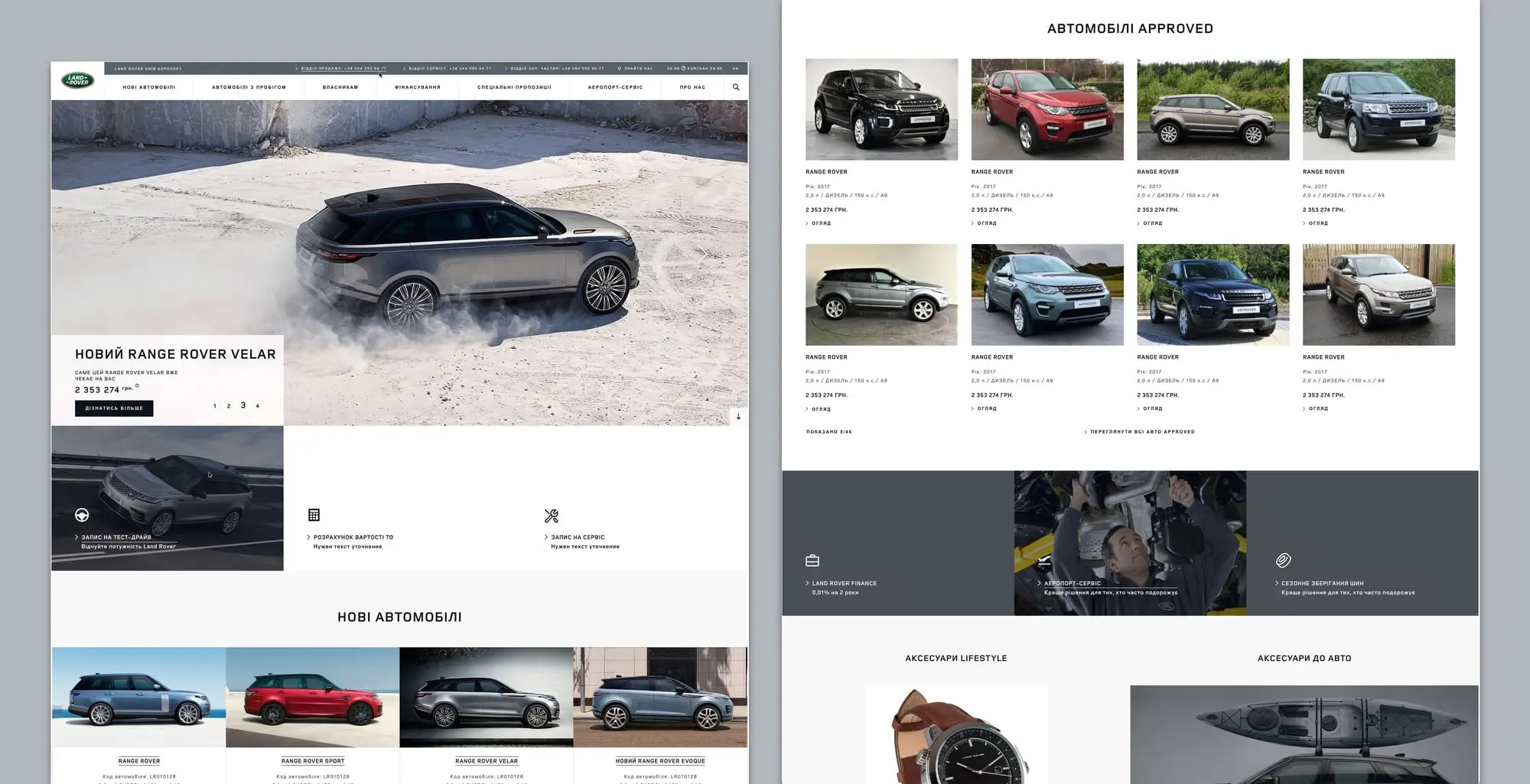Click the light-blue Range Rover Evoque photo

(x=660, y=698)
